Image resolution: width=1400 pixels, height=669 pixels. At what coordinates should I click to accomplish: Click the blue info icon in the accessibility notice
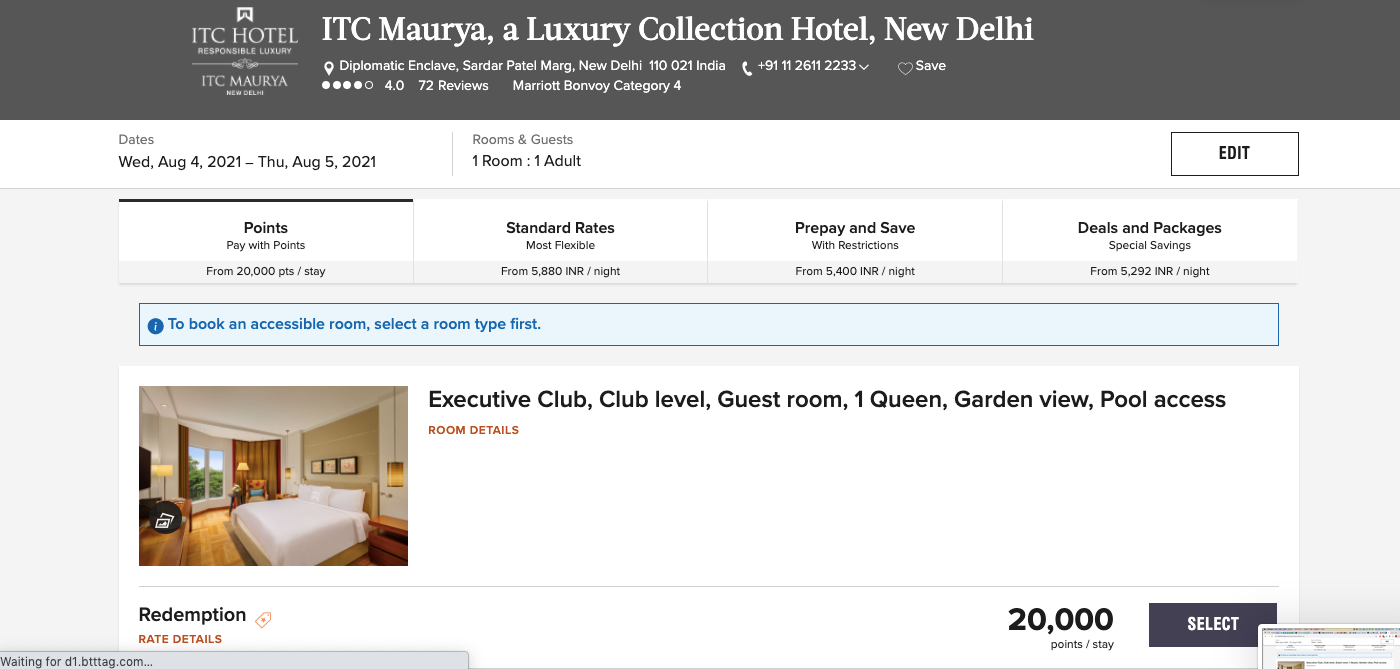click(155, 325)
